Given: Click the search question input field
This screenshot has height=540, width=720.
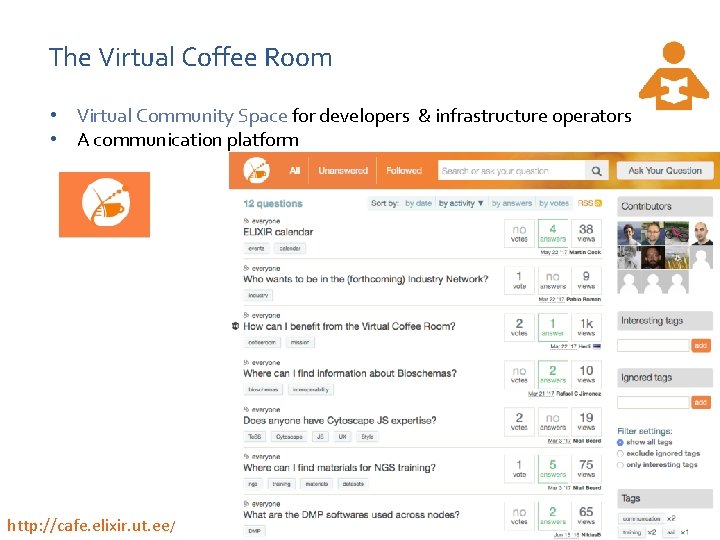Looking at the screenshot, I should point(512,171).
